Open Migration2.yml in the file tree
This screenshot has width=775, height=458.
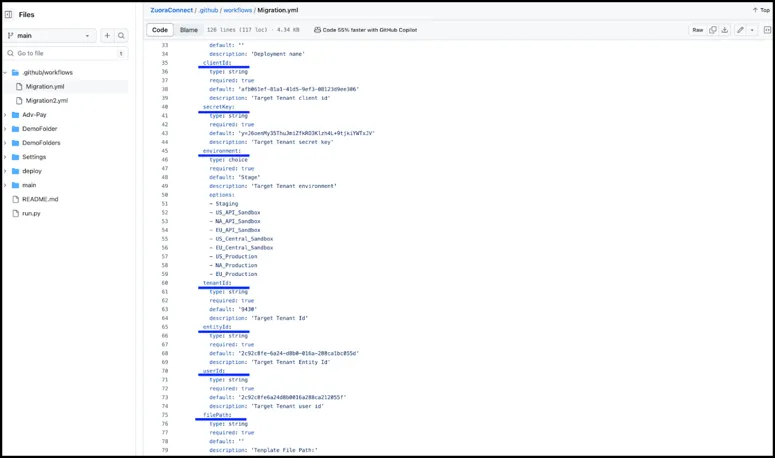pyautogui.click(x=46, y=100)
